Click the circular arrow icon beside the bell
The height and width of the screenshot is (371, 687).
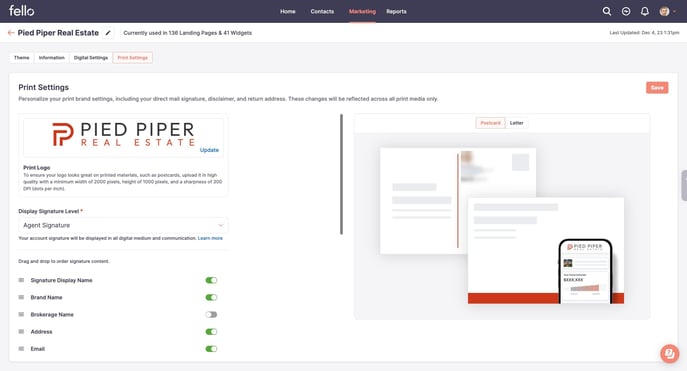click(x=626, y=11)
